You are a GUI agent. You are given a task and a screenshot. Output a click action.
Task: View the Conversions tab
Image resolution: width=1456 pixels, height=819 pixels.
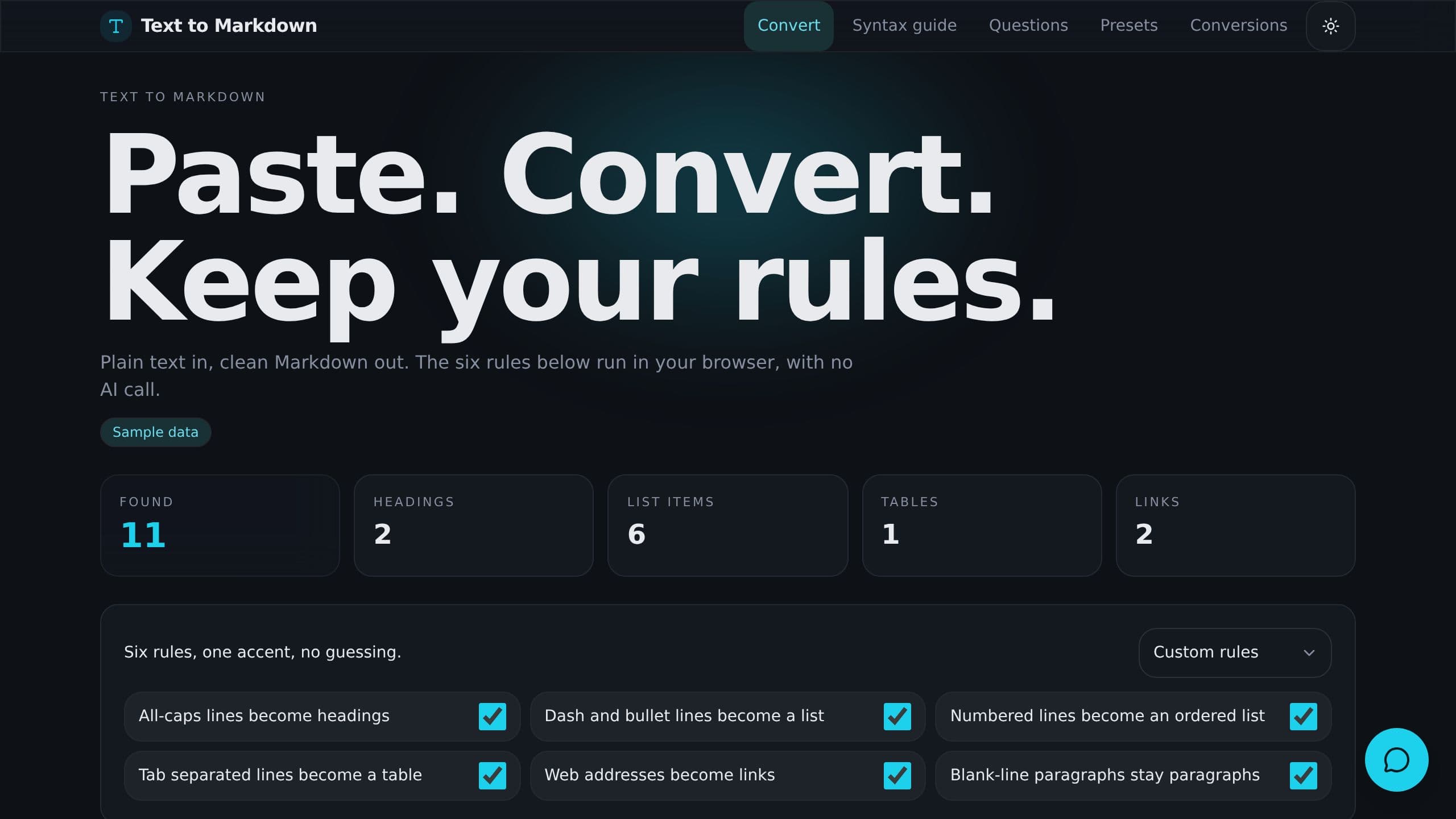[1238, 26]
